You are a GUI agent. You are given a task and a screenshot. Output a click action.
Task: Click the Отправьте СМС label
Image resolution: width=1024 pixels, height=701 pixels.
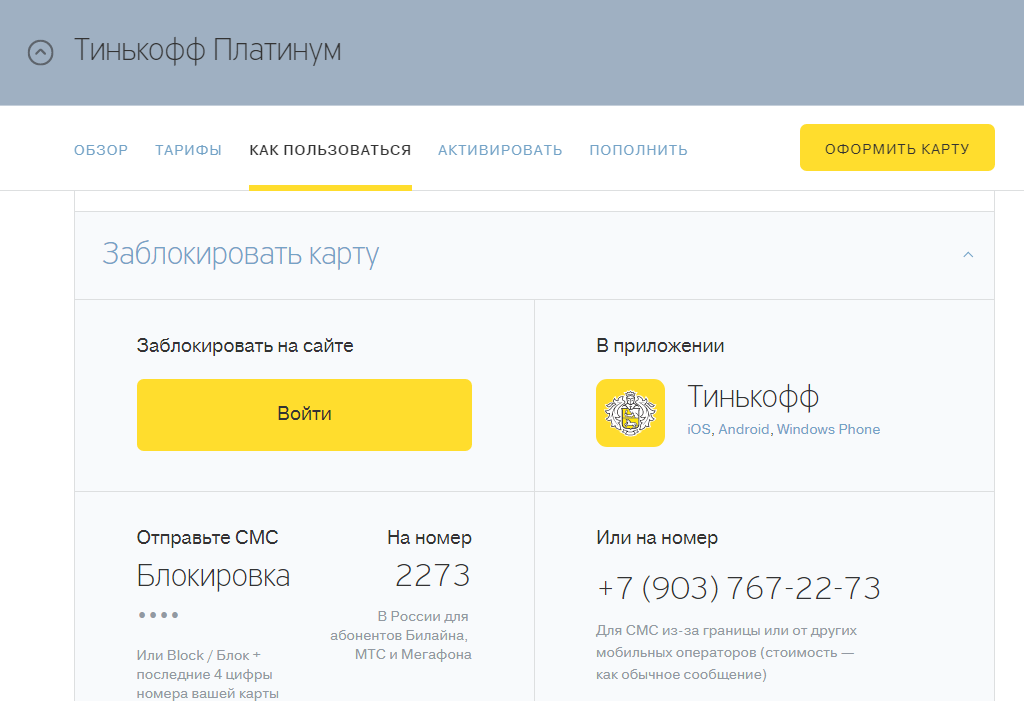point(208,538)
